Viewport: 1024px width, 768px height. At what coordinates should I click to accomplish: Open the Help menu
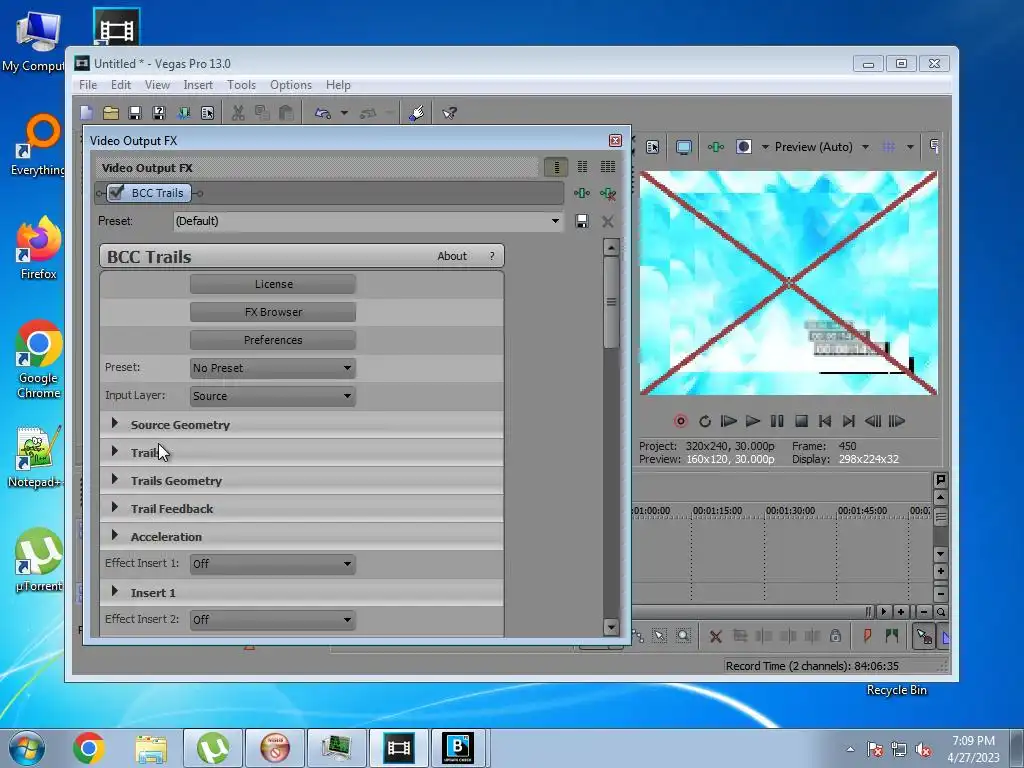click(338, 85)
